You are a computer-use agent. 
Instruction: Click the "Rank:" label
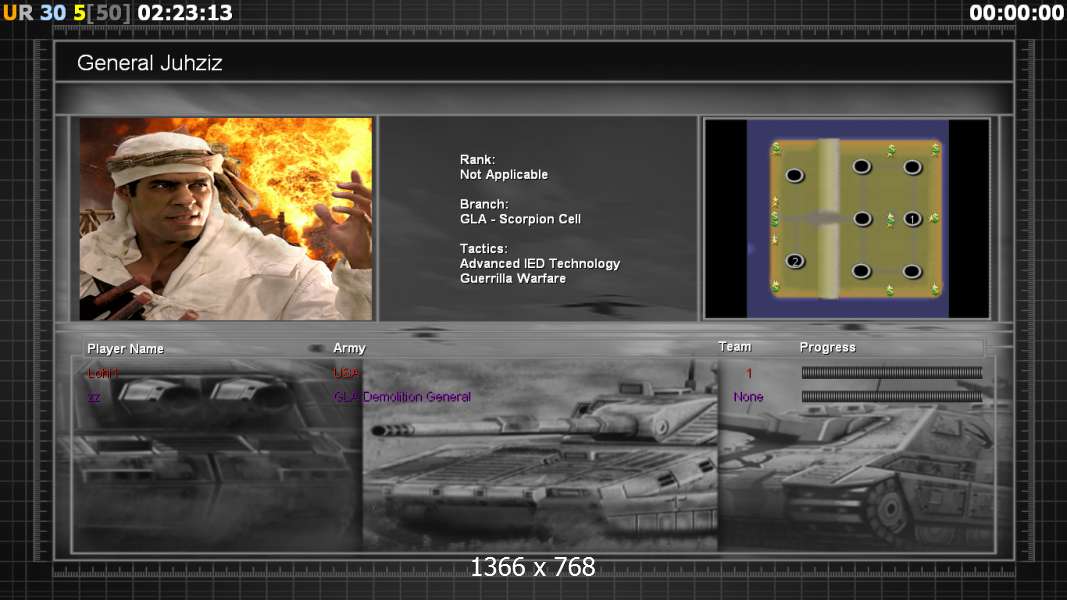pos(477,159)
